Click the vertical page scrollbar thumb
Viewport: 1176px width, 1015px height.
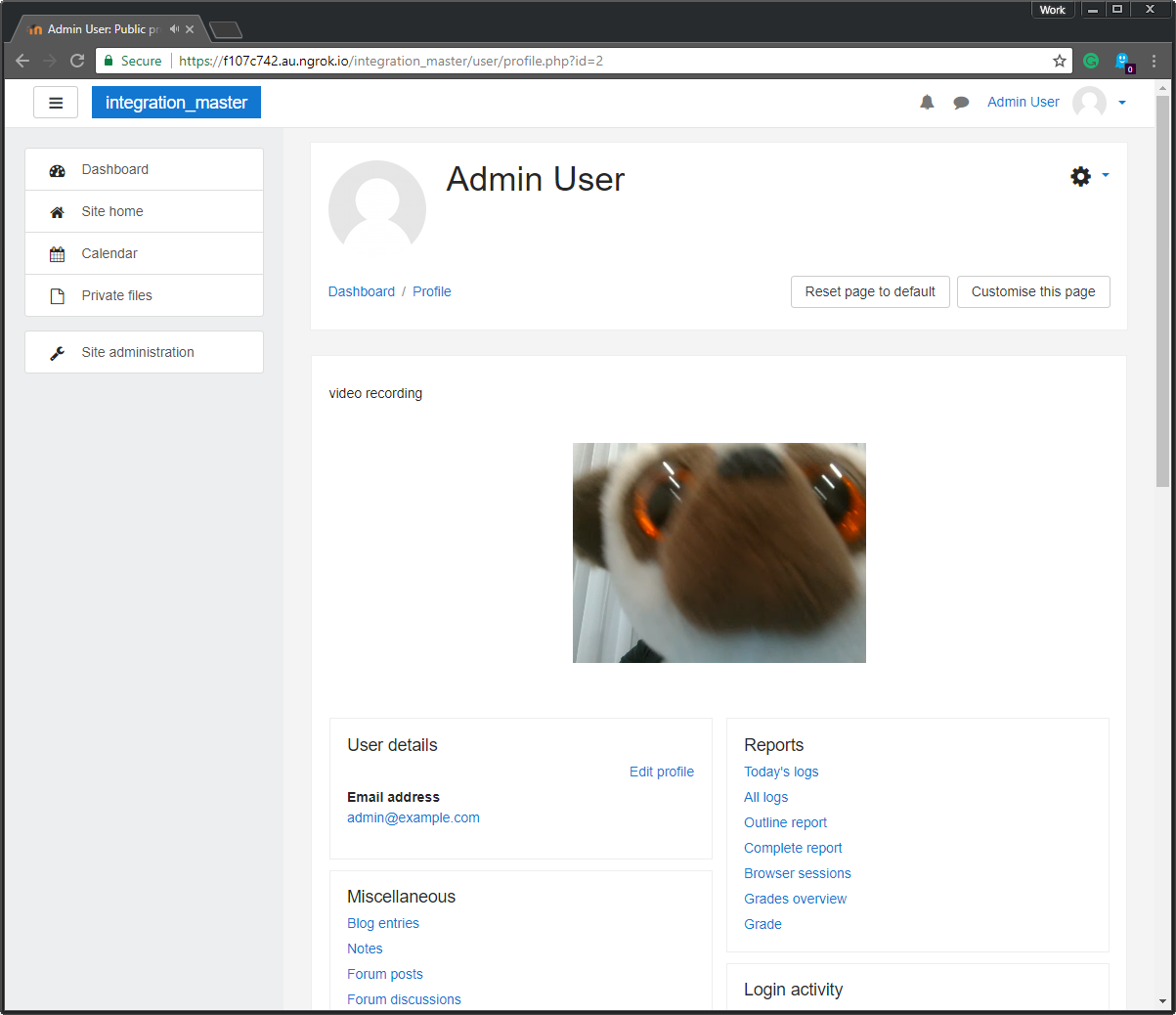tap(1162, 291)
